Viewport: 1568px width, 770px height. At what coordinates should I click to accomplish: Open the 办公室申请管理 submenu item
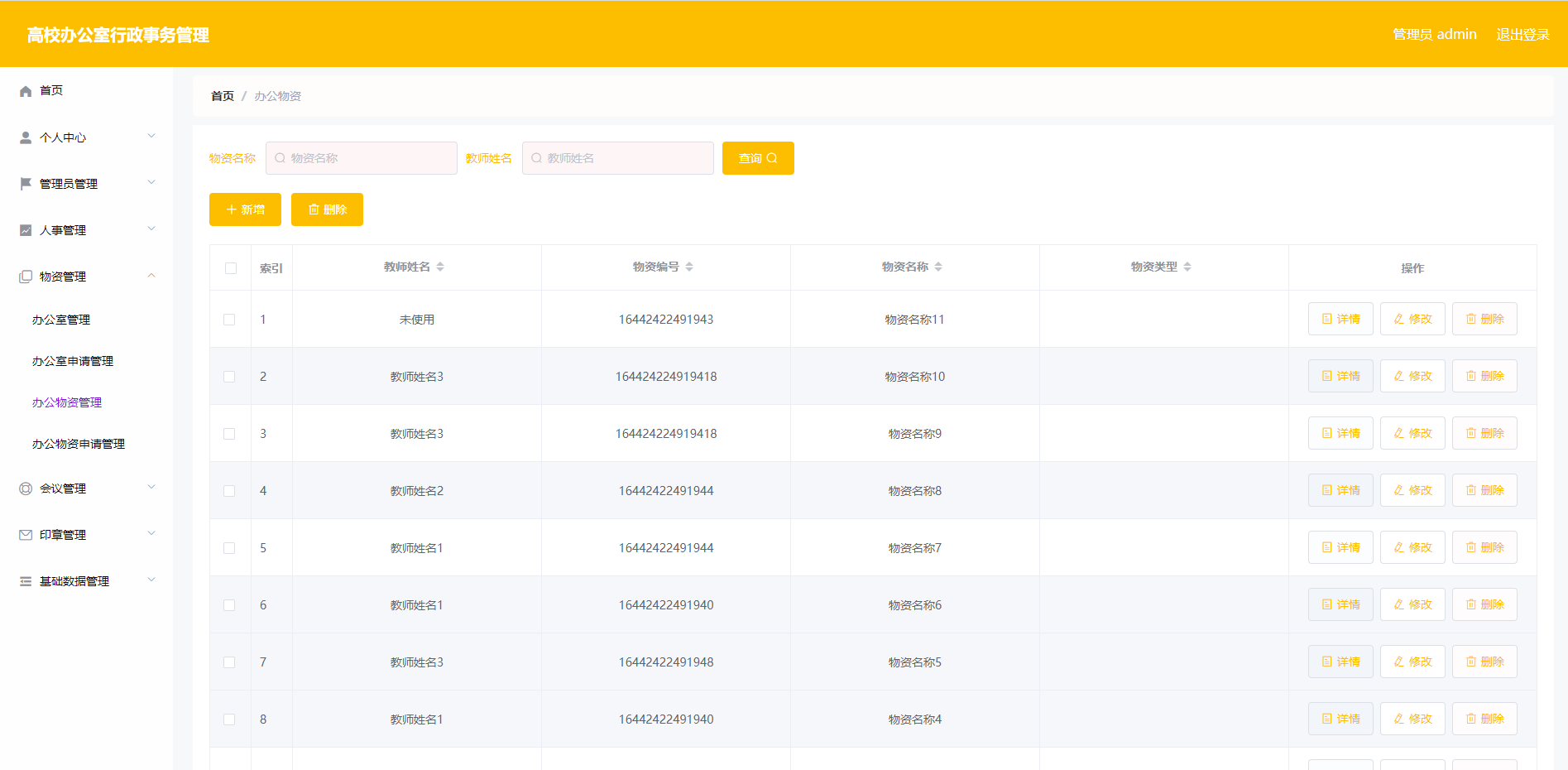(73, 361)
